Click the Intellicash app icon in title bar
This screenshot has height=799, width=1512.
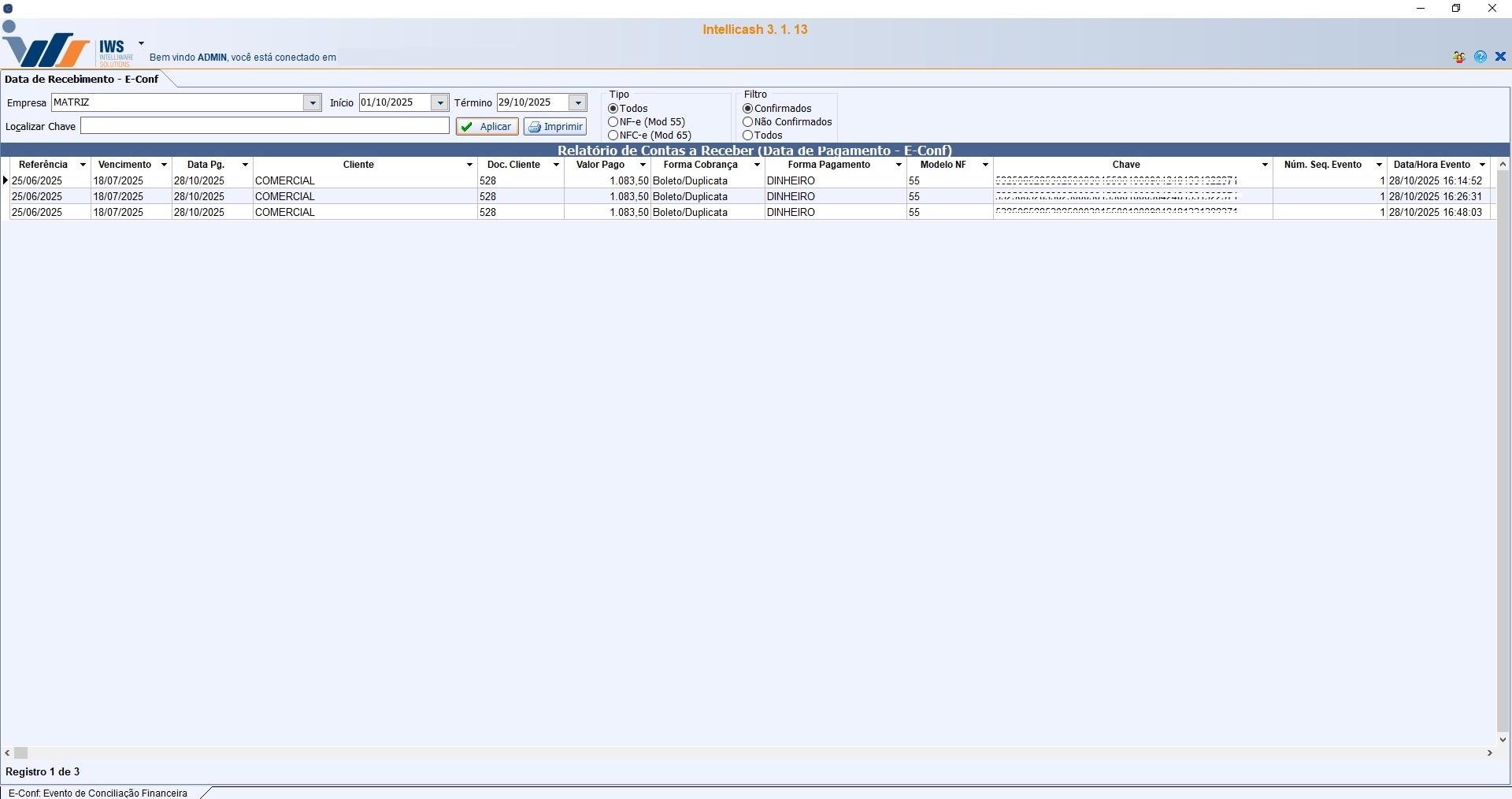(x=8, y=9)
